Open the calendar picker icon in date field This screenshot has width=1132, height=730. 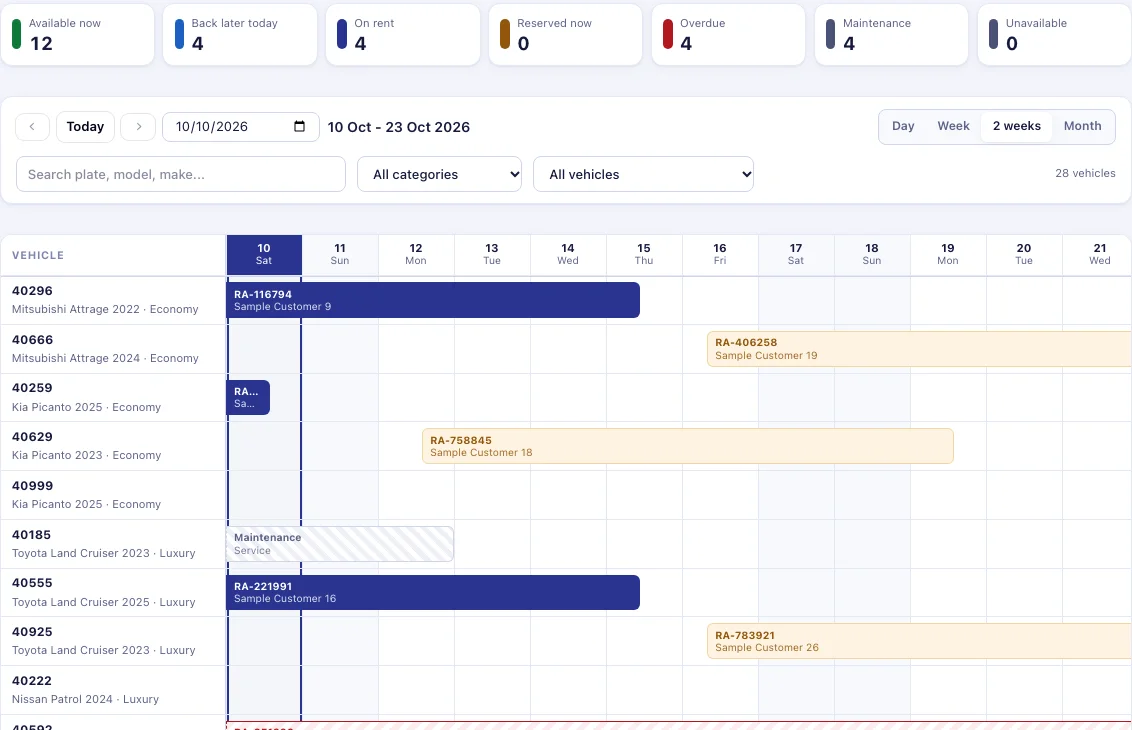tap(300, 126)
